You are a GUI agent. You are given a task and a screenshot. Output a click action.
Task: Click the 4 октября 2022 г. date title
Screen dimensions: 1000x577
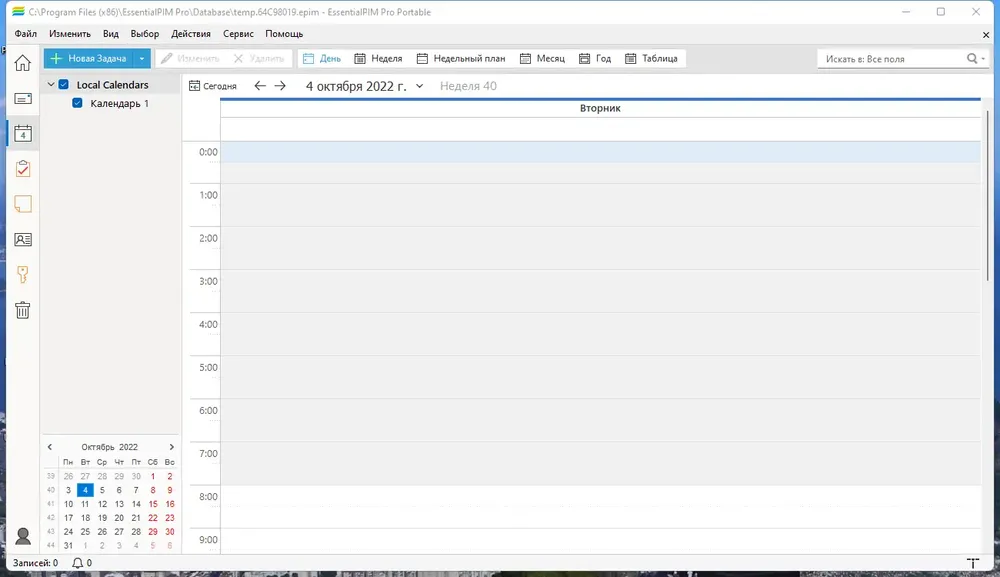click(356, 86)
